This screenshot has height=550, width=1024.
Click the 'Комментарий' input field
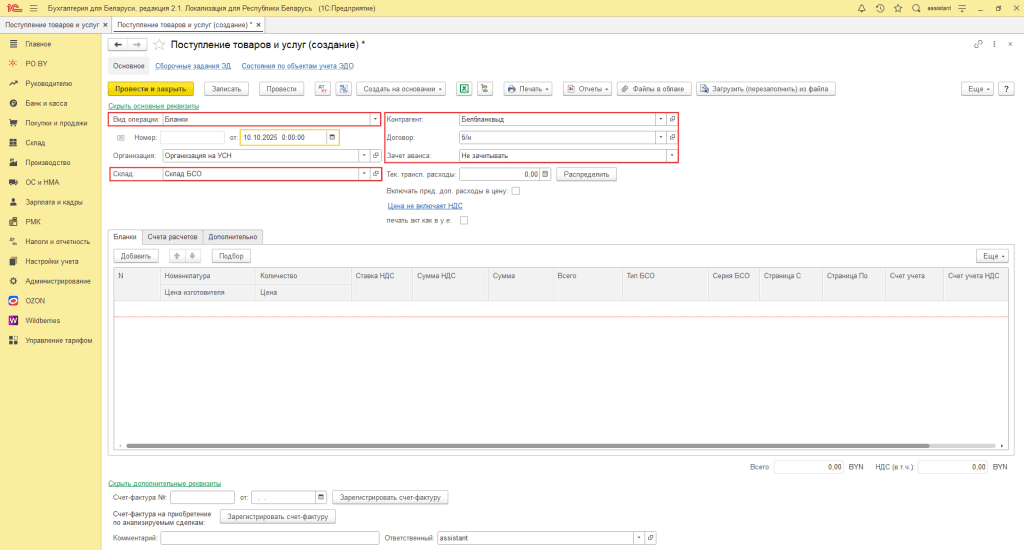point(268,538)
